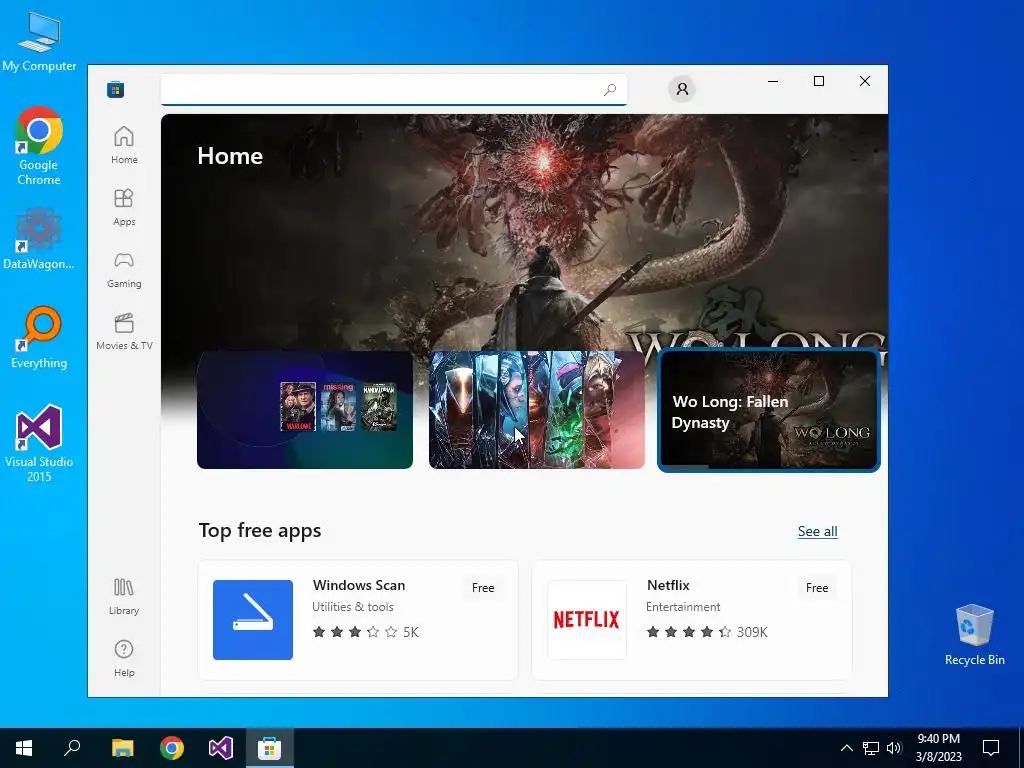1024x768 pixels.
Task: Click Utilities & tools category text
Action: (x=353, y=607)
